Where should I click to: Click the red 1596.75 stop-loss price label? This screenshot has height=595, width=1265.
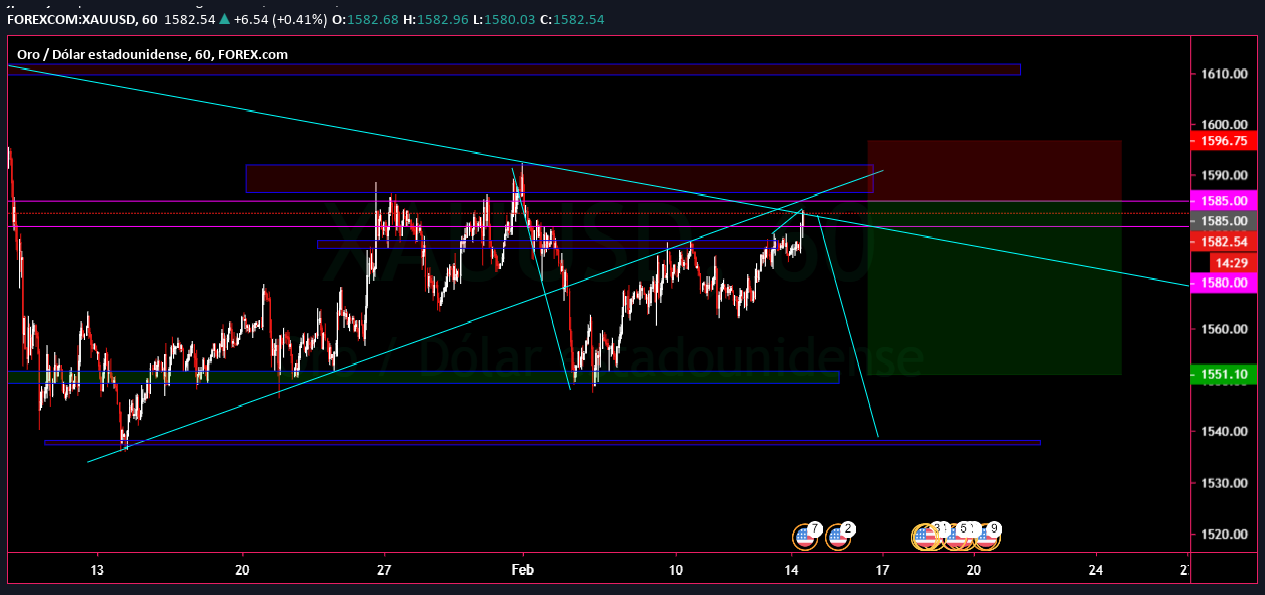point(1222,141)
